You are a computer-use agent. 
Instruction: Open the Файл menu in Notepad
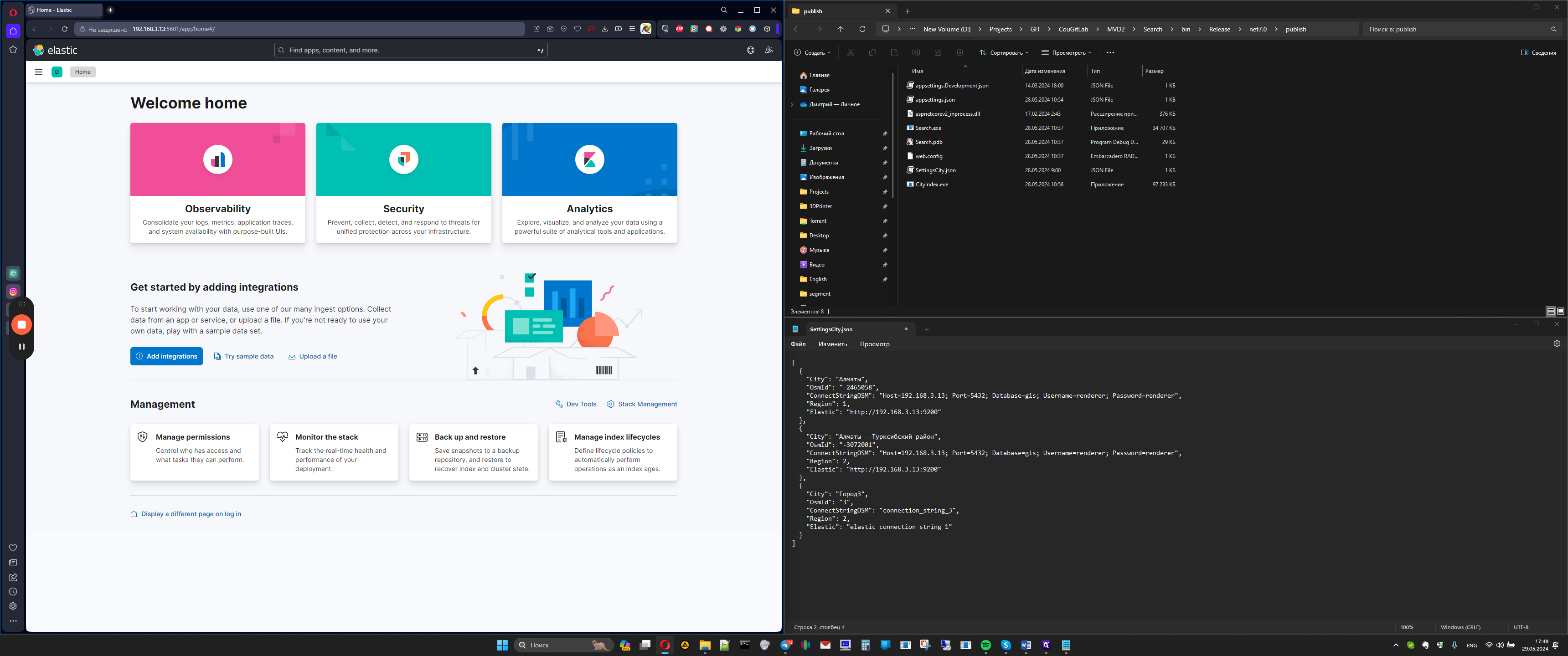point(797,344)
